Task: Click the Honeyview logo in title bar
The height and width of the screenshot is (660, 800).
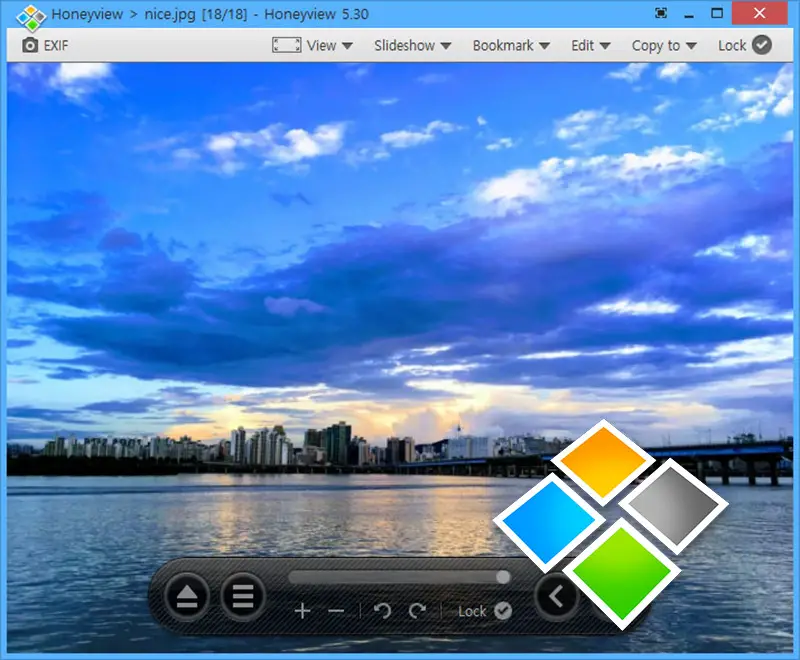Action: [31, 16]
